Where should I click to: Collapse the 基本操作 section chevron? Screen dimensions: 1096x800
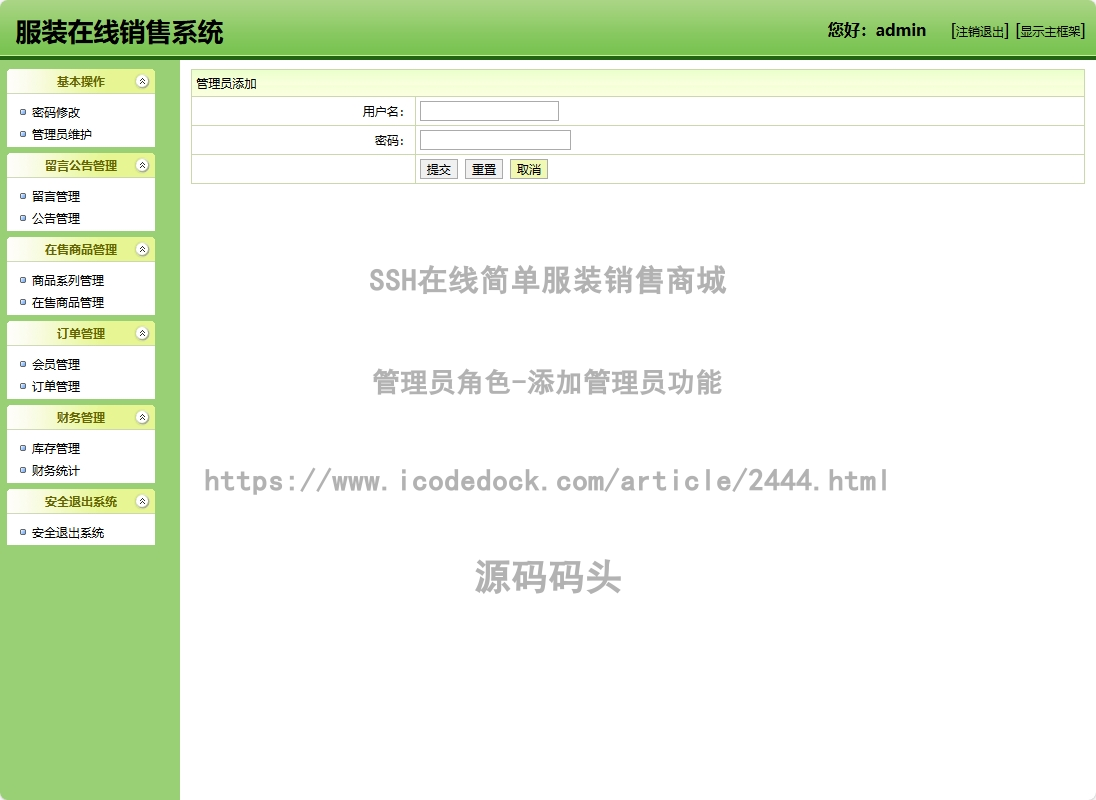point(142,81)
